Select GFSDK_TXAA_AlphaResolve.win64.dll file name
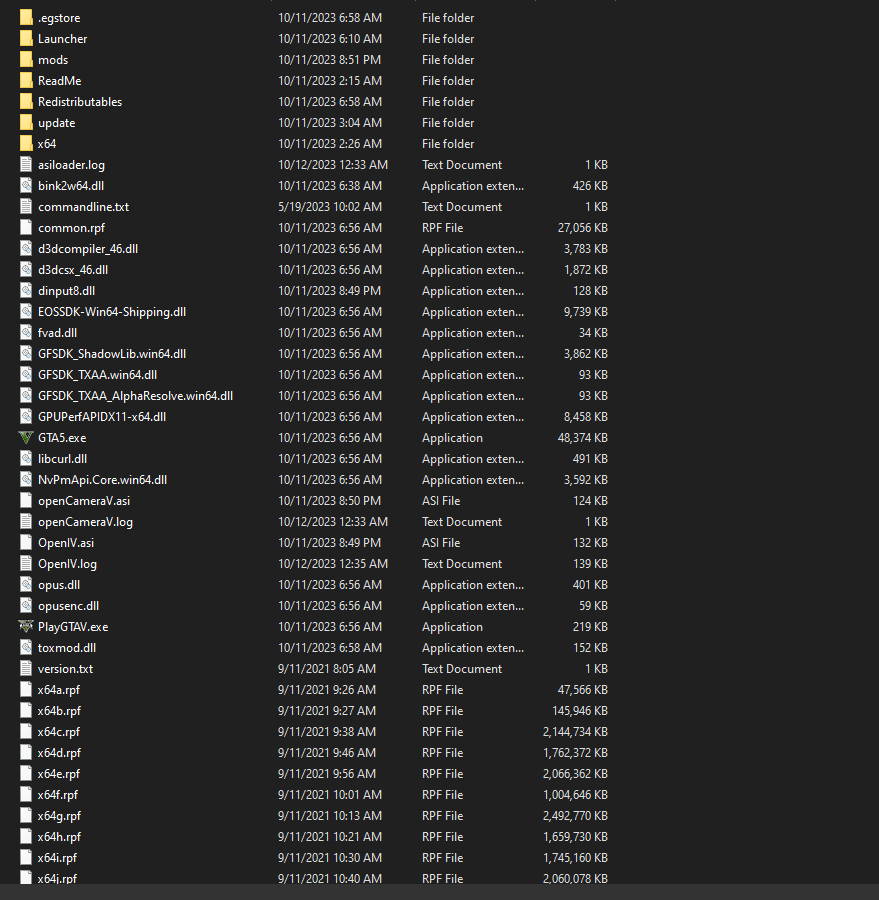Image resolution: width=879 pixels, height=900 pixels. click(135, 396)
